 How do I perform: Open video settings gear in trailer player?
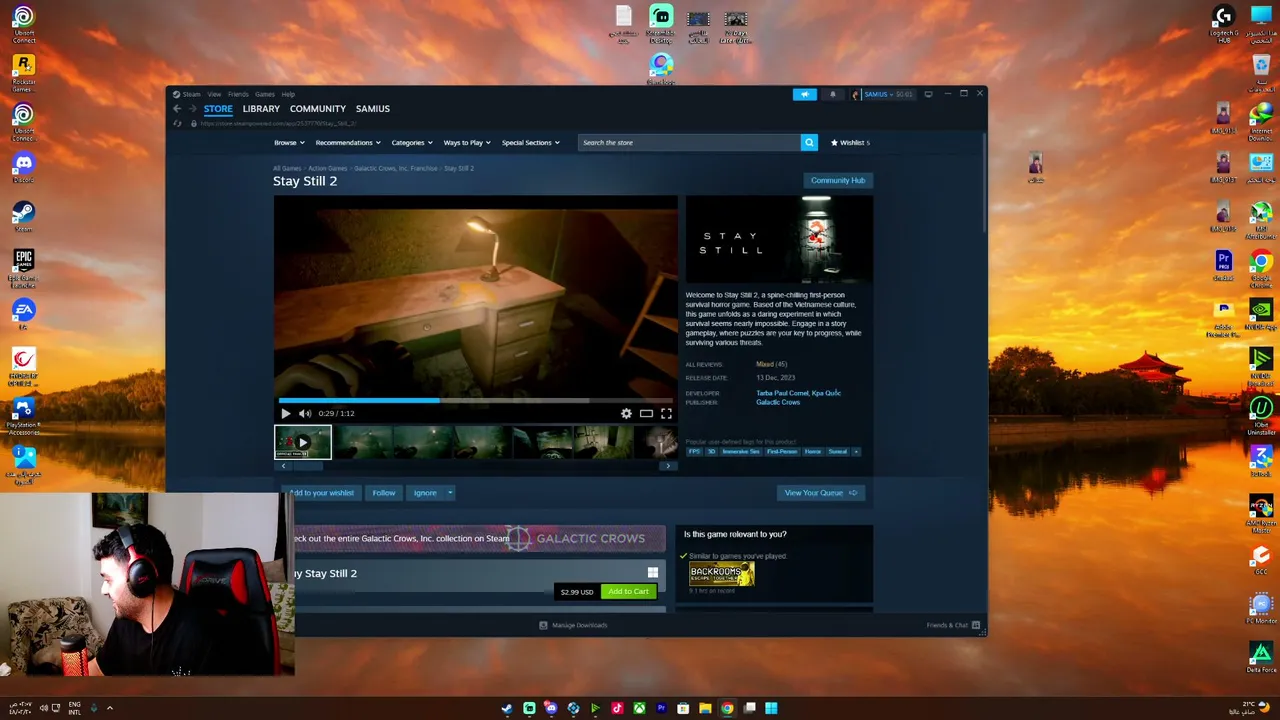click(626, 413)
